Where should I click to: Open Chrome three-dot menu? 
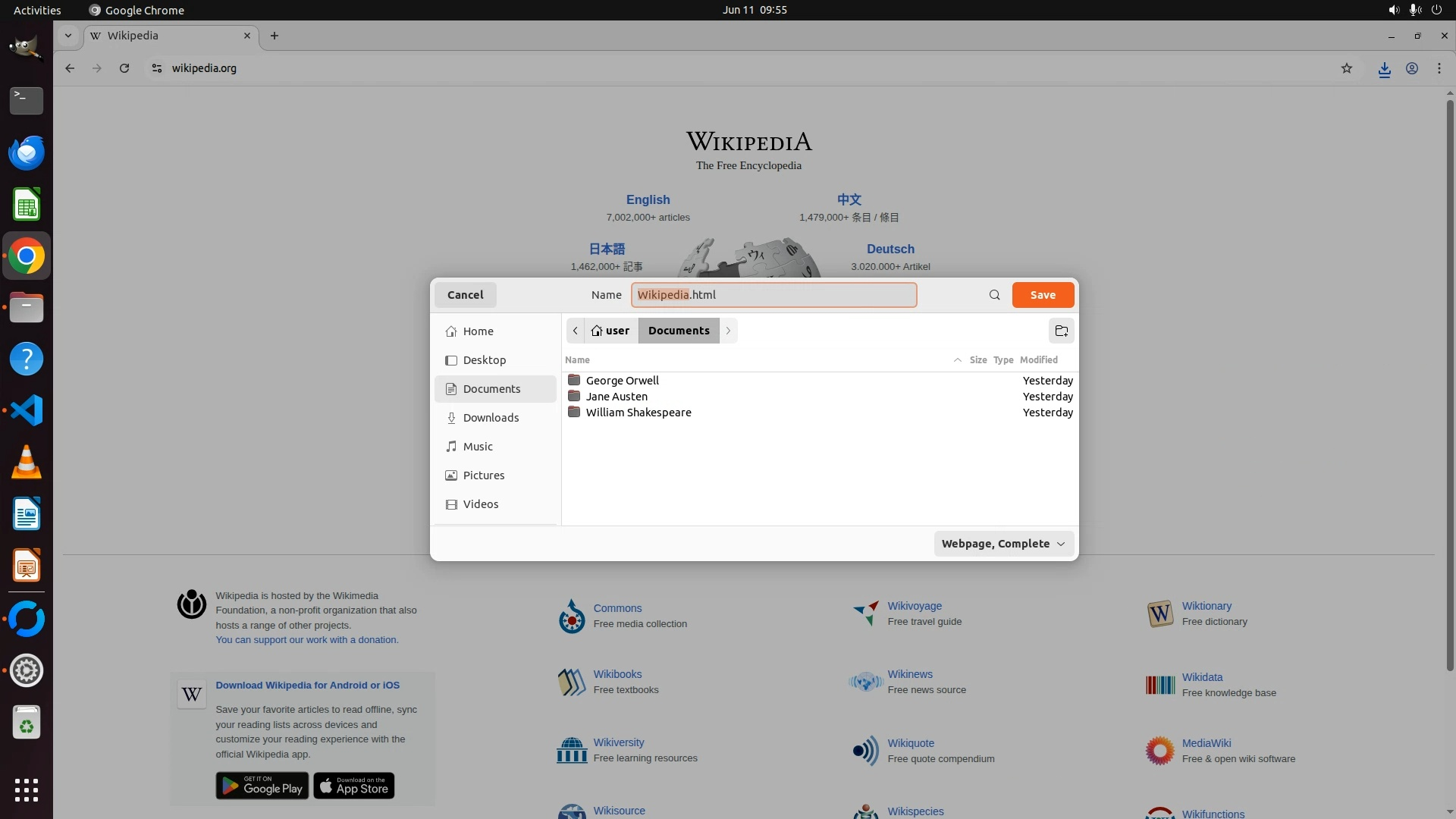[x=1439, y=68]
